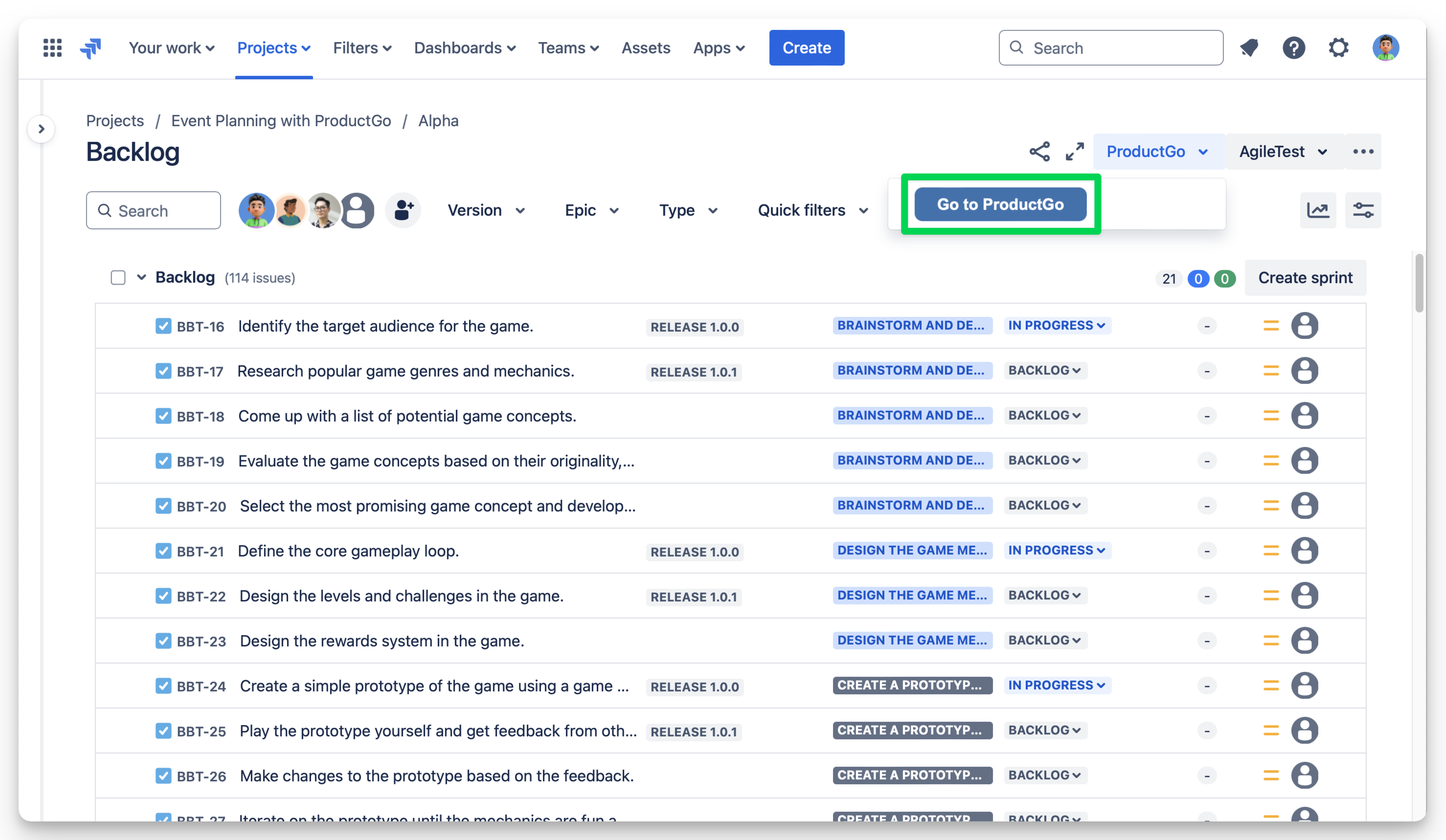Open Jira settings via the gear icon
The image size is (1446, 840).
pyautogui.click(x=1339, y=47)
